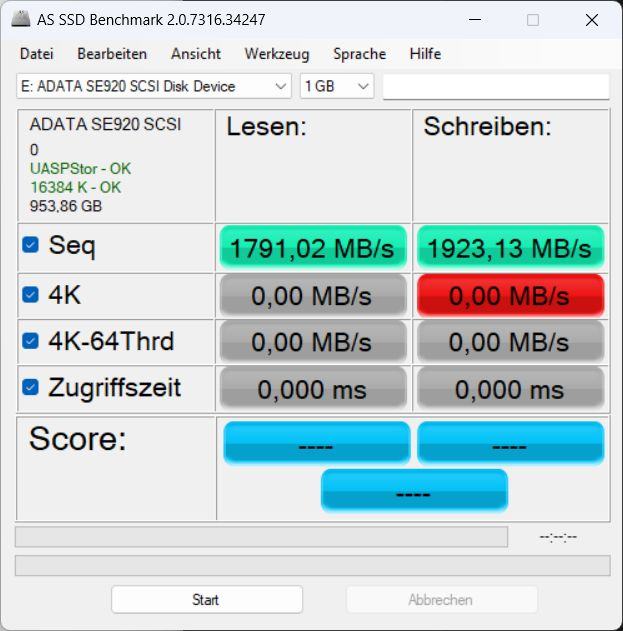Screen dimensions: 623x631
Task: Open the Werkzeug menu
Action: pyautogui.click(x=277, y=54)
